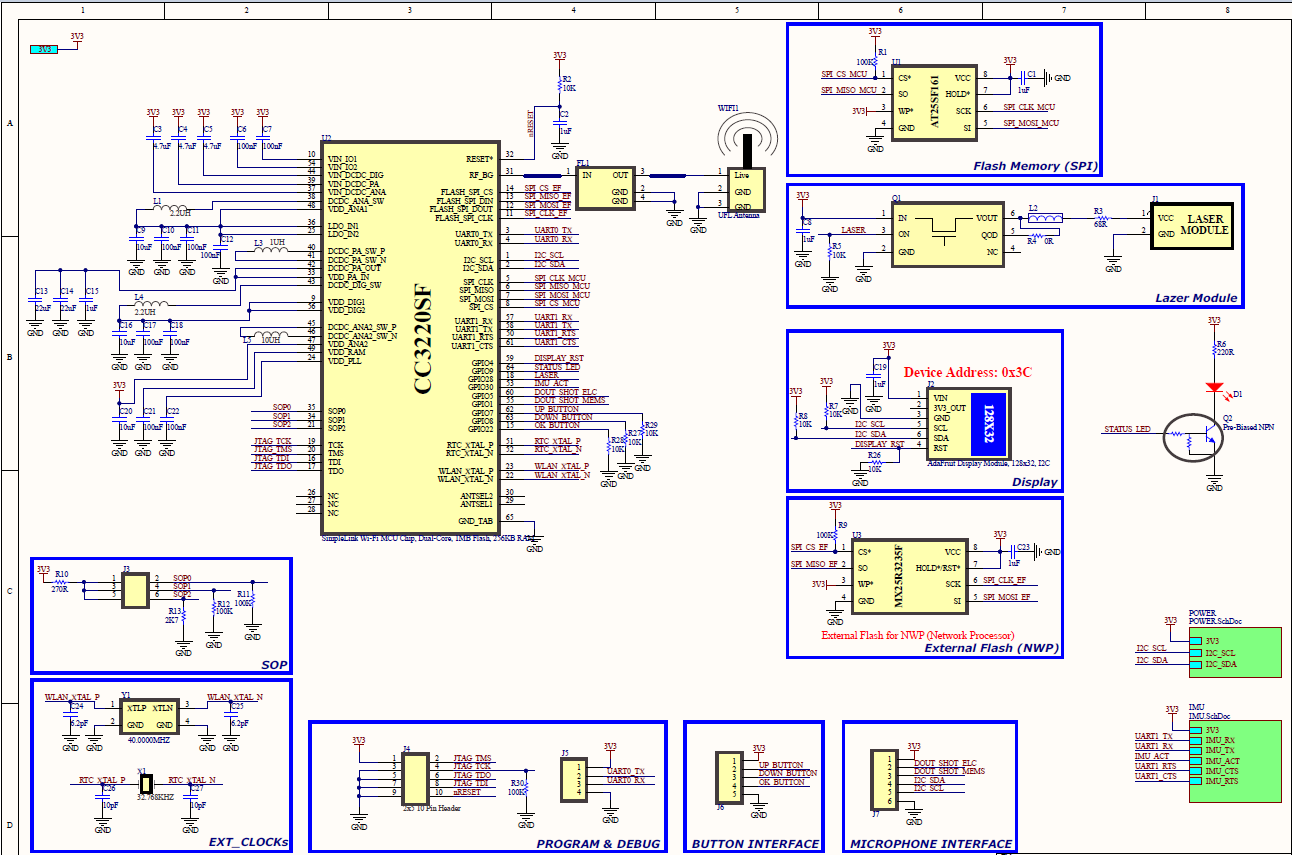The width and height of the screenshot is (1292, 855).
Task: Select the L4 2.2UH inductor symbol
Action: [x=151, y=302]
